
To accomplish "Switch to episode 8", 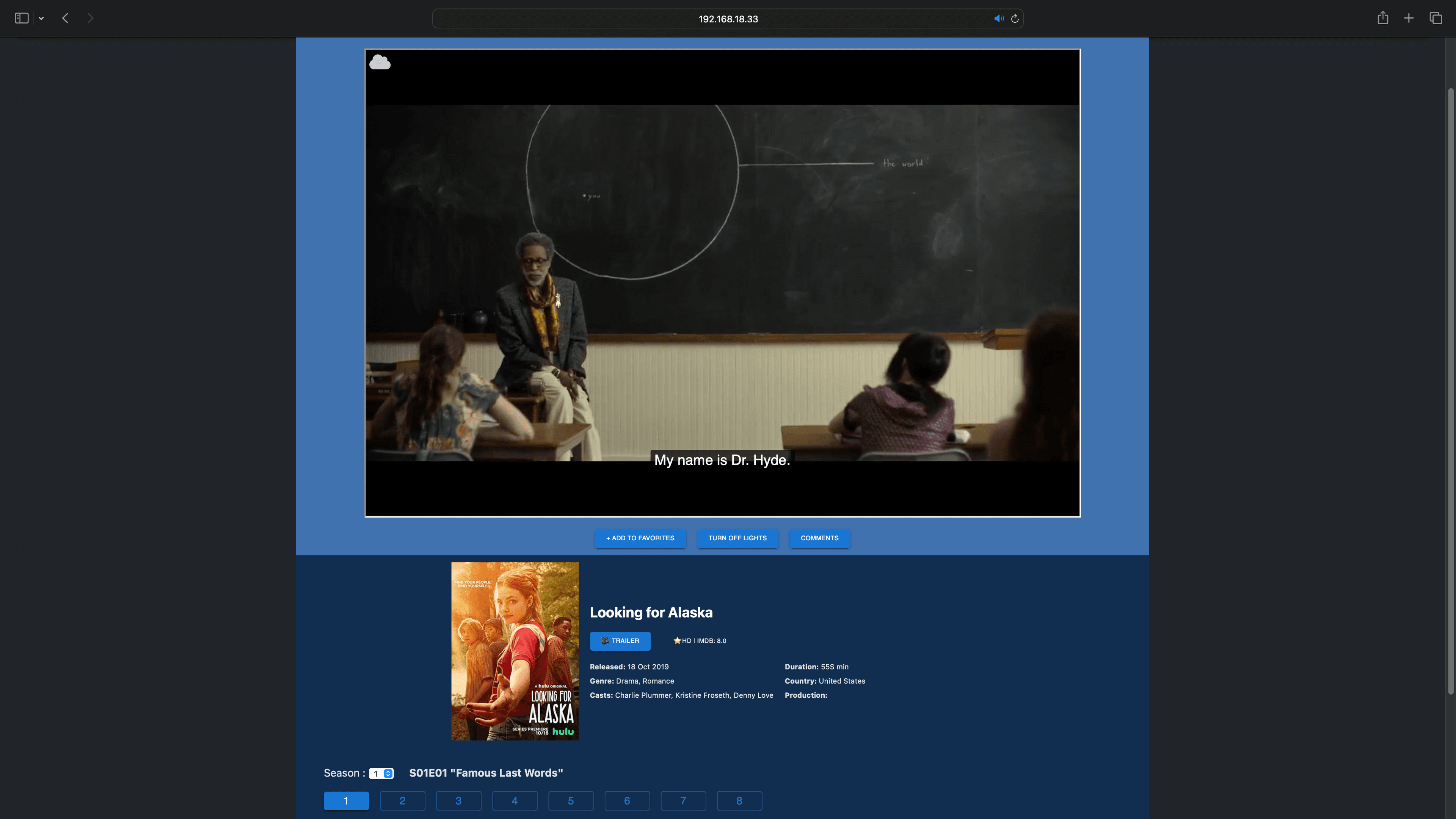I will click(x=739, y=800).
